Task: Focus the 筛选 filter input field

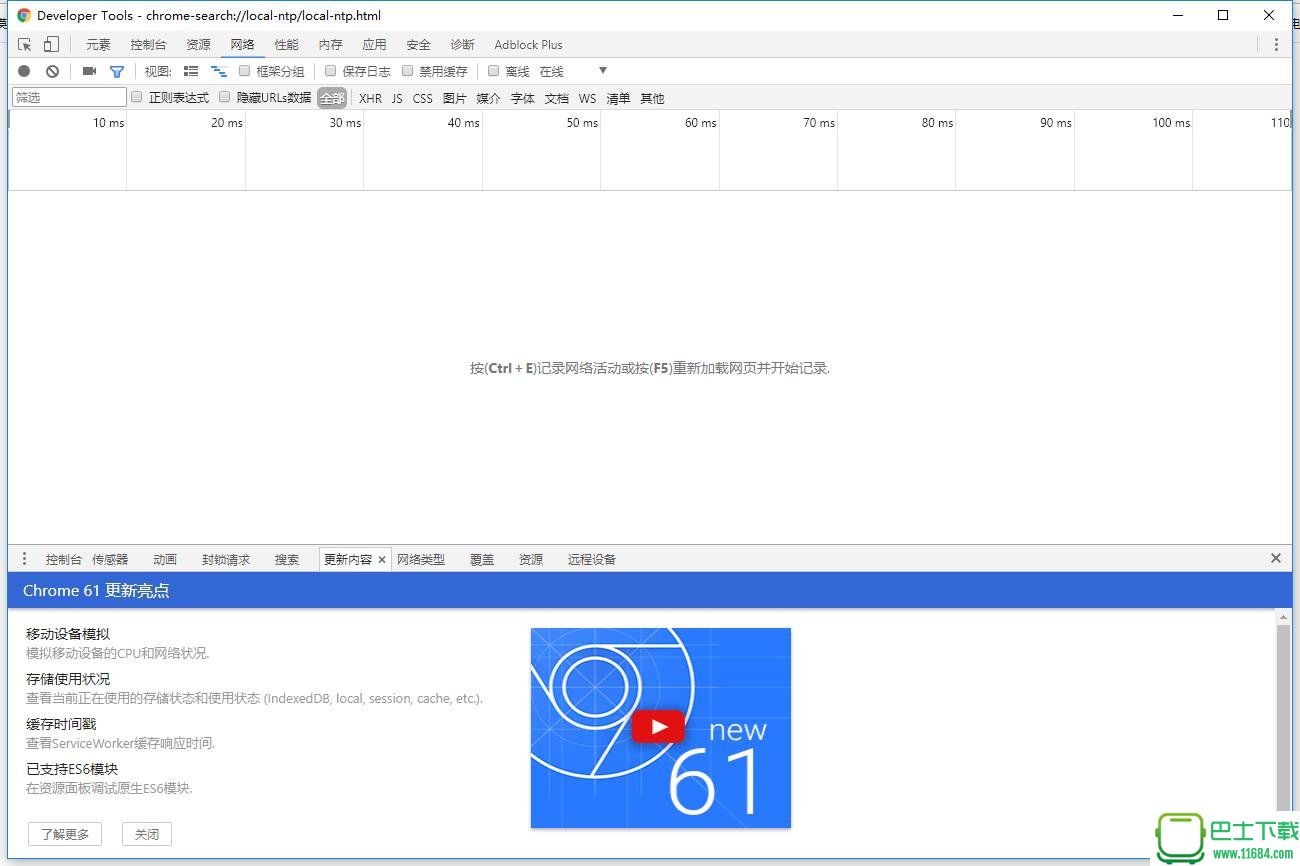Action: [x=69, y=97]
